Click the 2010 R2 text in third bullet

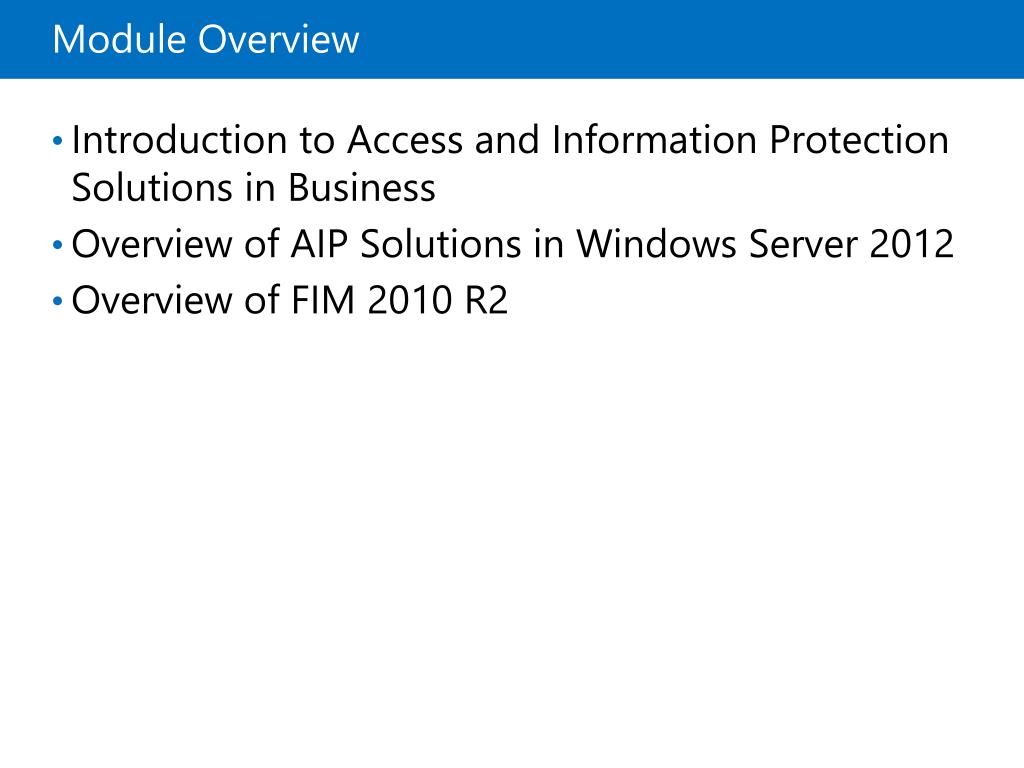[438, 300]
